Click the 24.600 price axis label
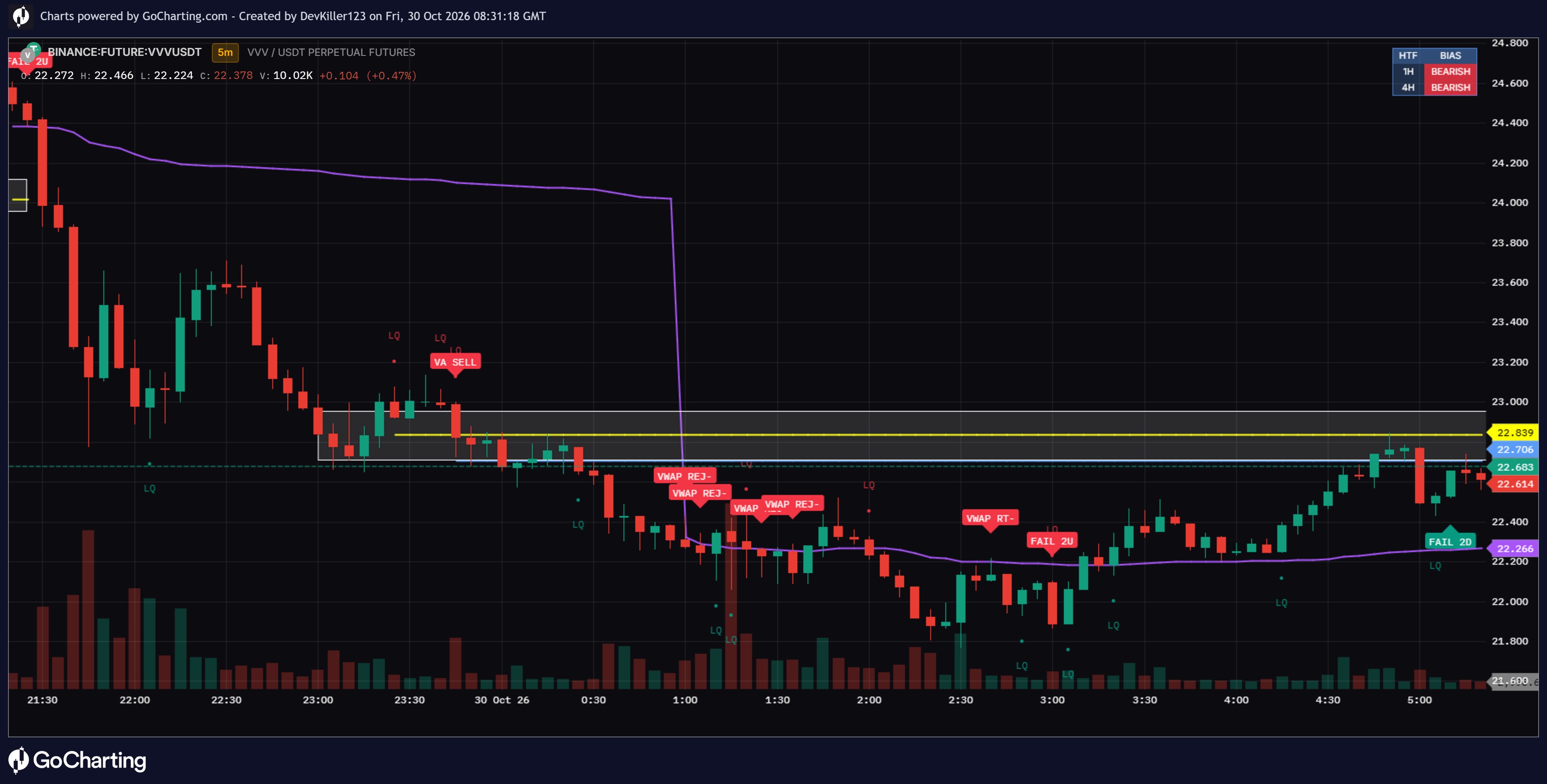Viewport: 1547px width, 784px height. pos(1510,83)
